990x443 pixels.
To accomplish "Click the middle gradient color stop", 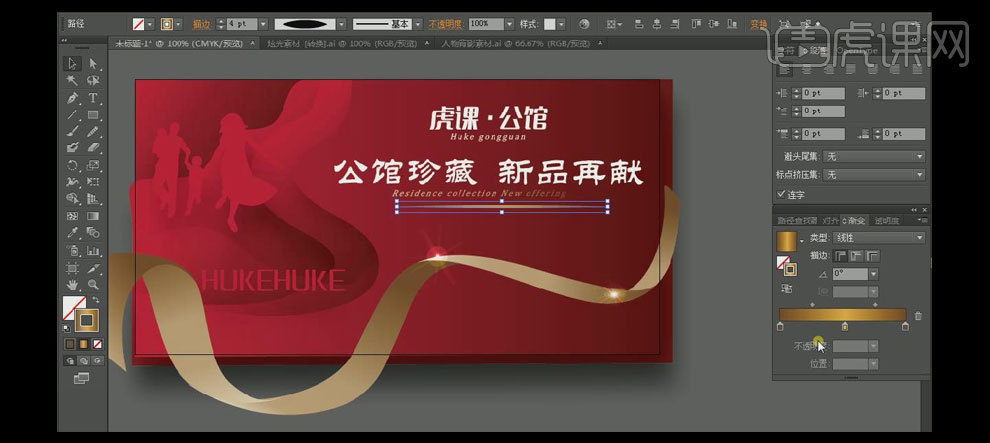I will tap(845, 326).
